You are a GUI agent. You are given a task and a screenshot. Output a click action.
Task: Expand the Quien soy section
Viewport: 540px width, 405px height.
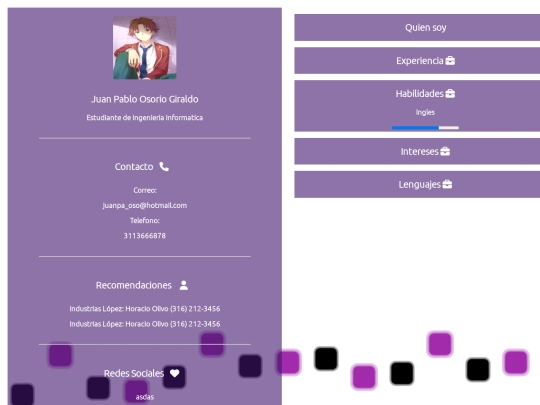(417, 28)
